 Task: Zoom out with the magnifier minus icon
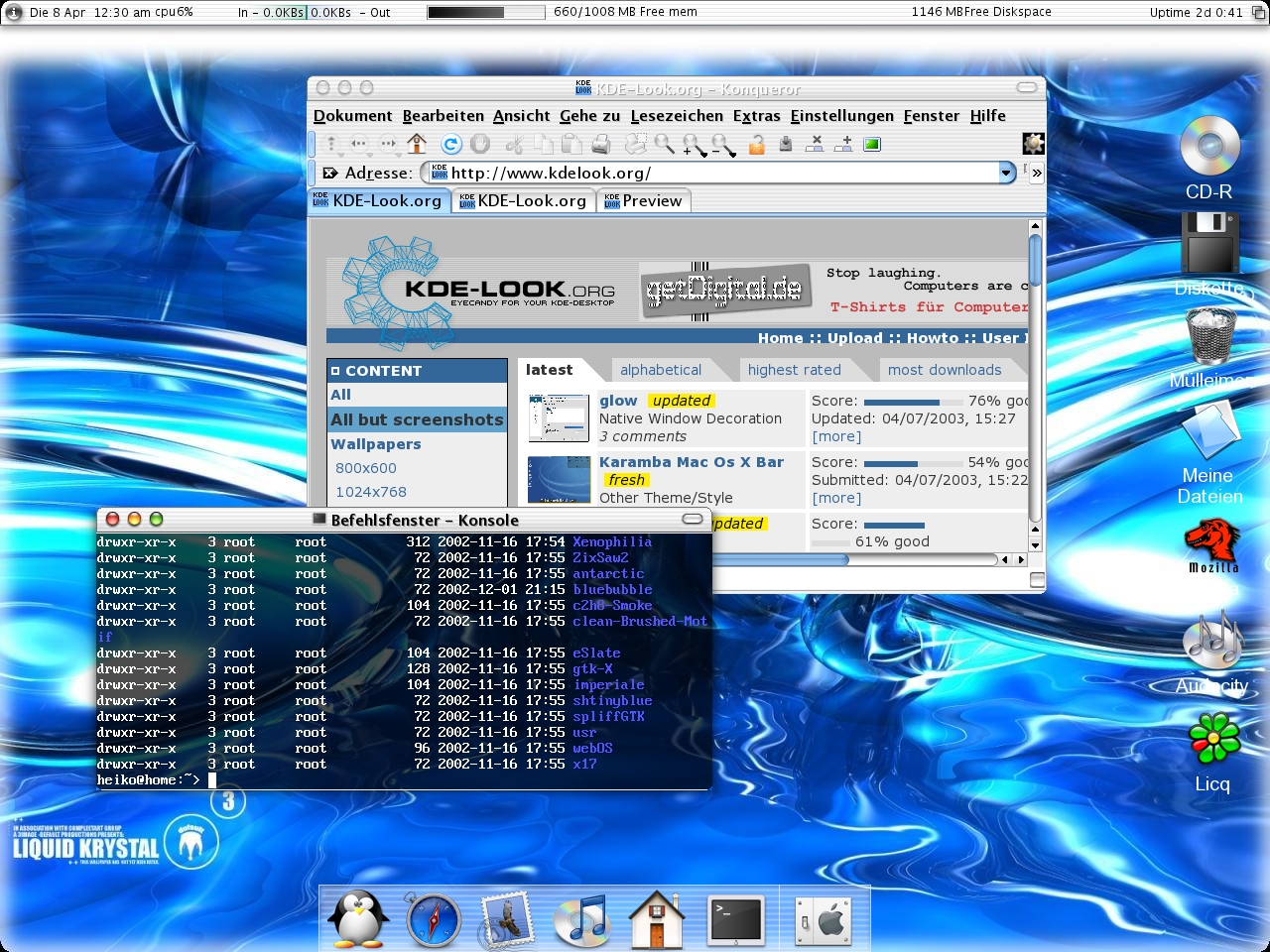pos(722,145)
